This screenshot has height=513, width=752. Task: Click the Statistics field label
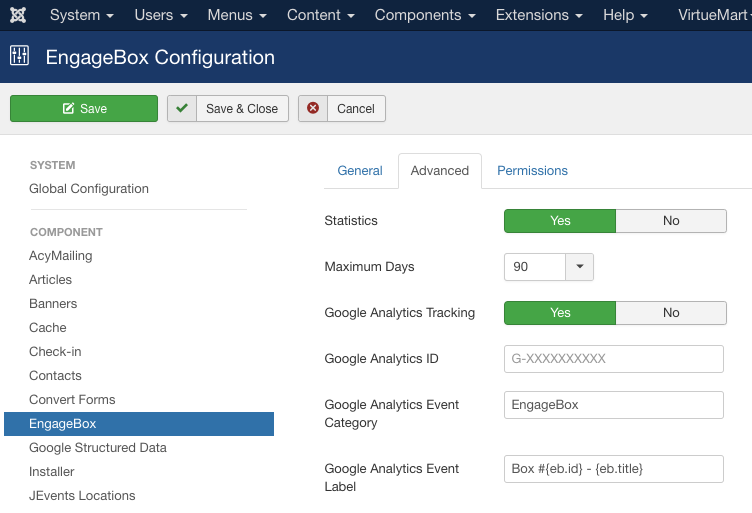point(351,221)
